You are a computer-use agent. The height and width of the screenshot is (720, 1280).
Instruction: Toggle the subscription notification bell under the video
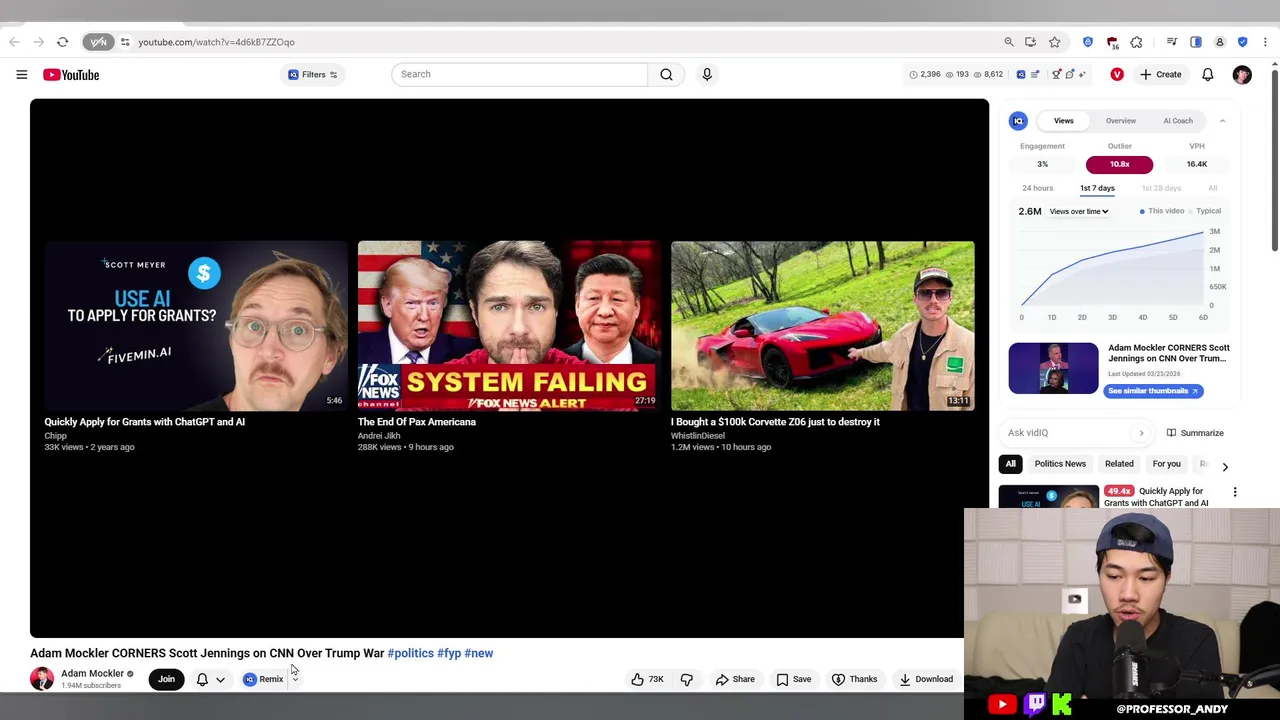click(x=202, y=680)
